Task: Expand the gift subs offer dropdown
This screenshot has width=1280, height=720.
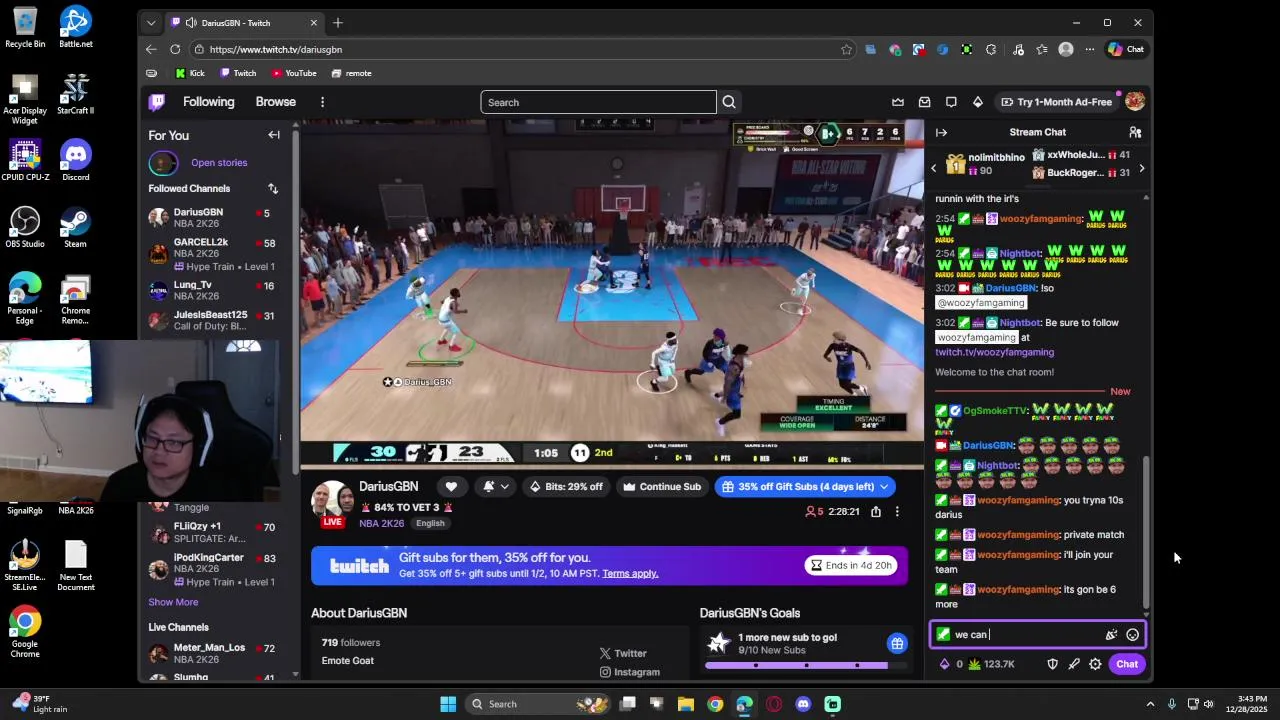Action: [883, 487]
